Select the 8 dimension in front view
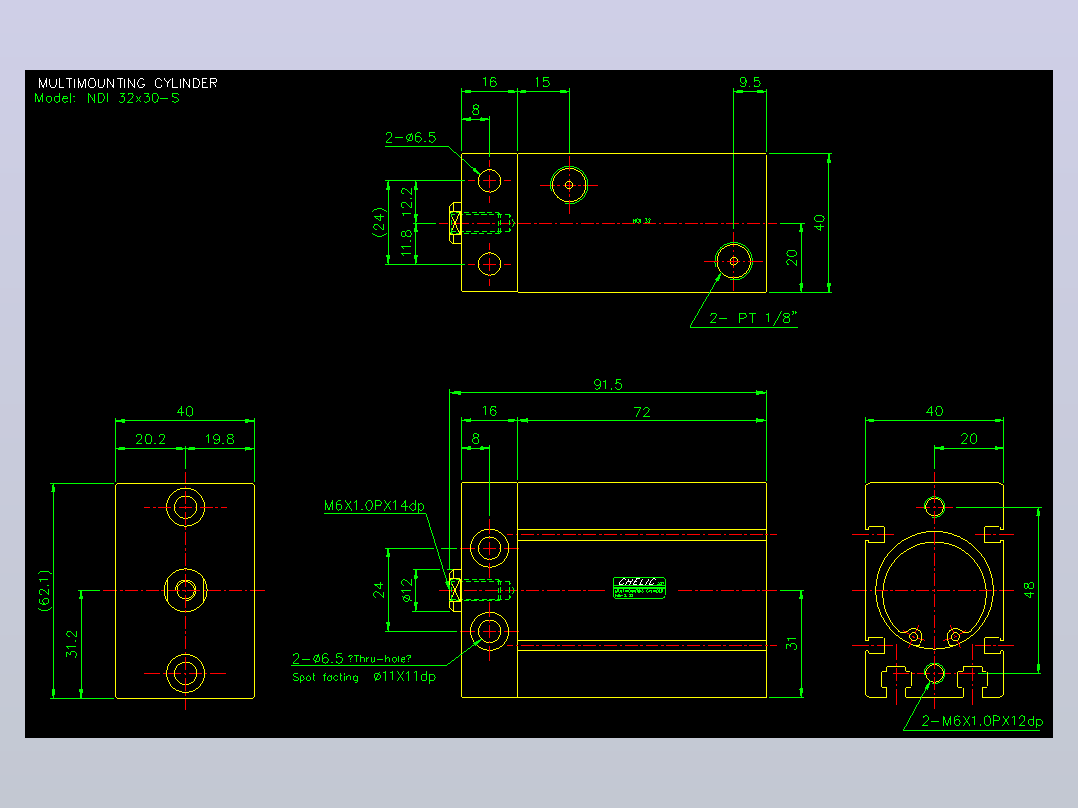The width and height of the screenshot is (1078, 808). 476,439
